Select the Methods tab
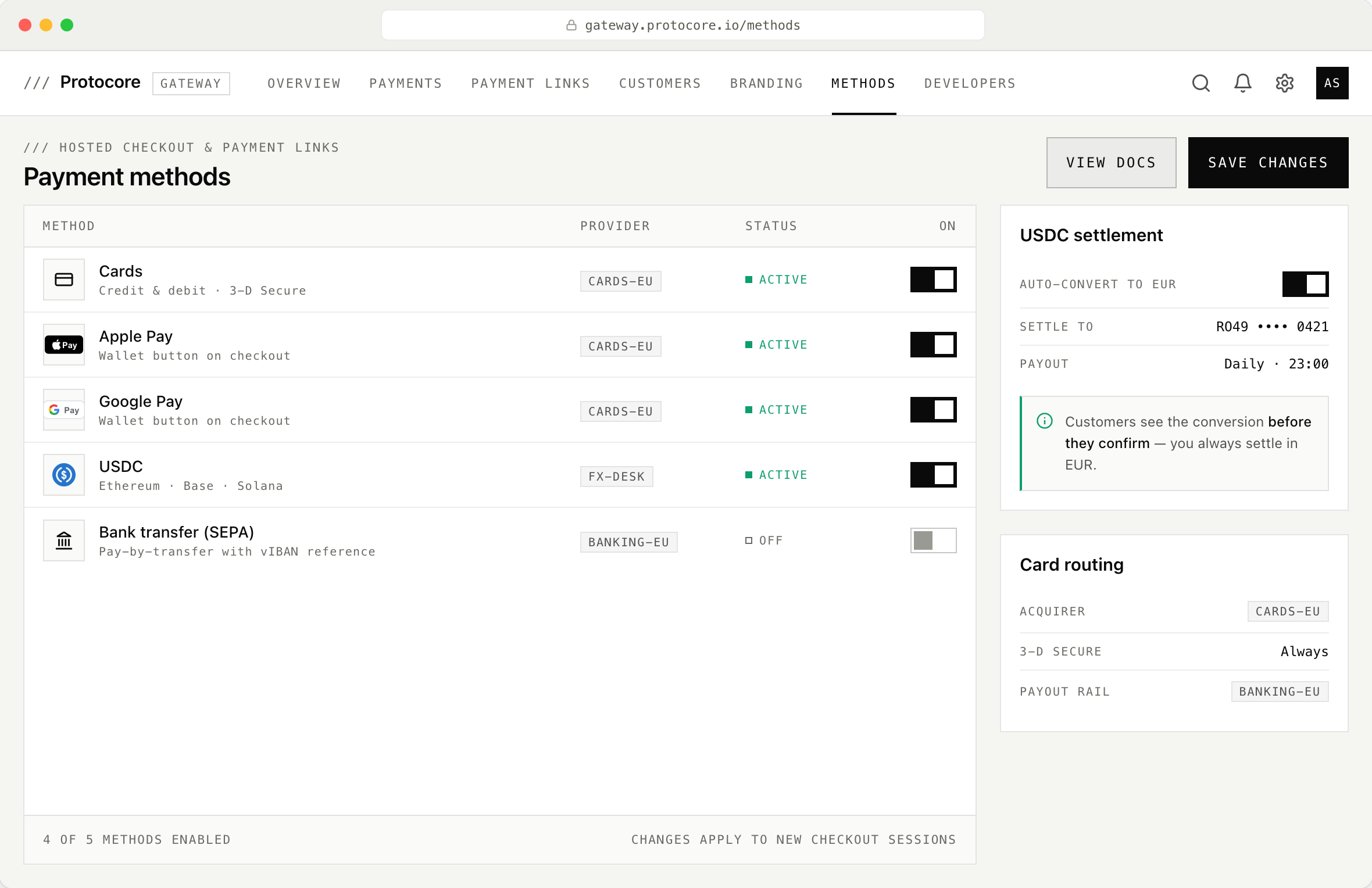Image resolution: width=1372 pixels, height=888 pixels. [x=863, y=83]
